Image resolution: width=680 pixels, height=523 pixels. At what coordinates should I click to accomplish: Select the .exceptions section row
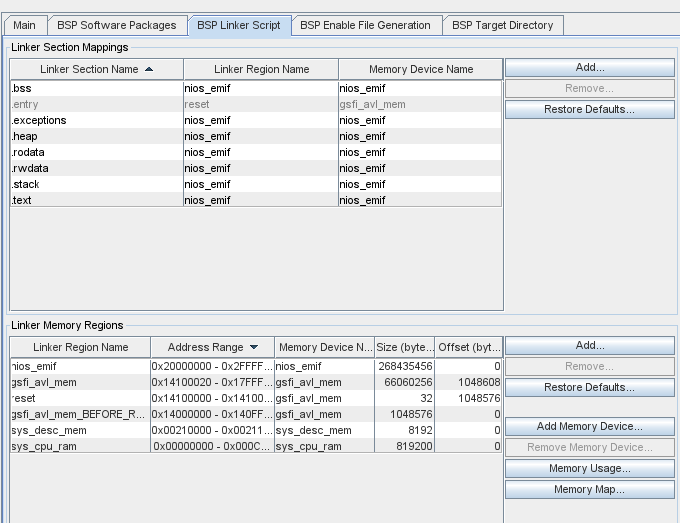96,121
